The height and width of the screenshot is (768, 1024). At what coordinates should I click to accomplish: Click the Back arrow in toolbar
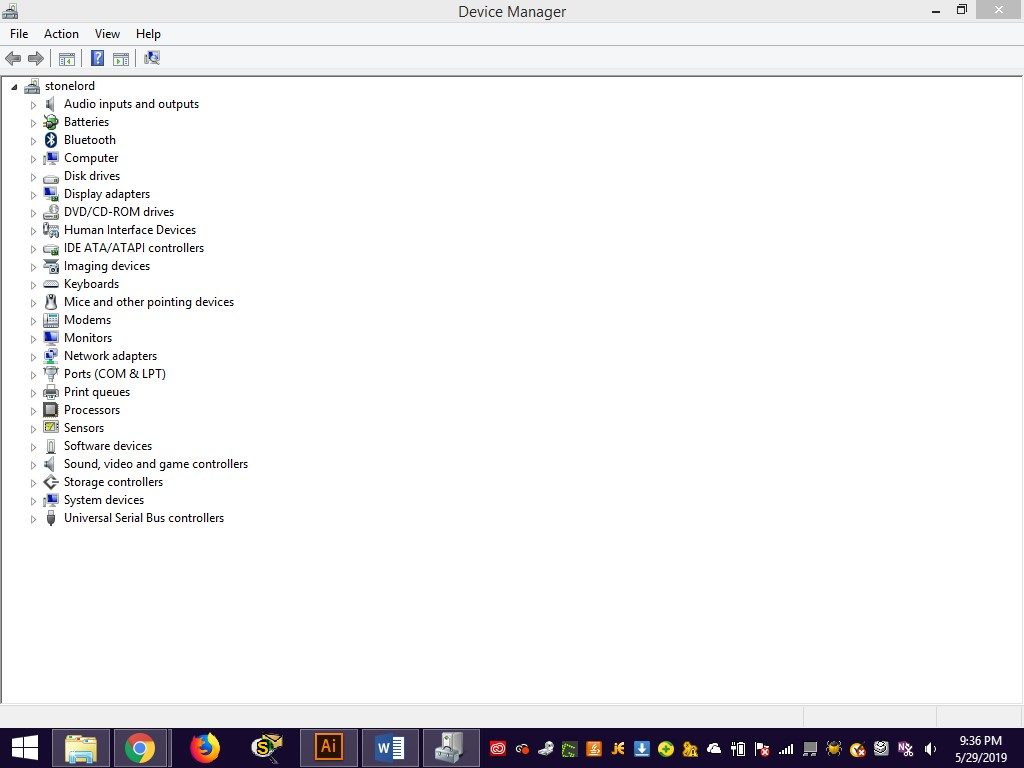tap(13, 59)
